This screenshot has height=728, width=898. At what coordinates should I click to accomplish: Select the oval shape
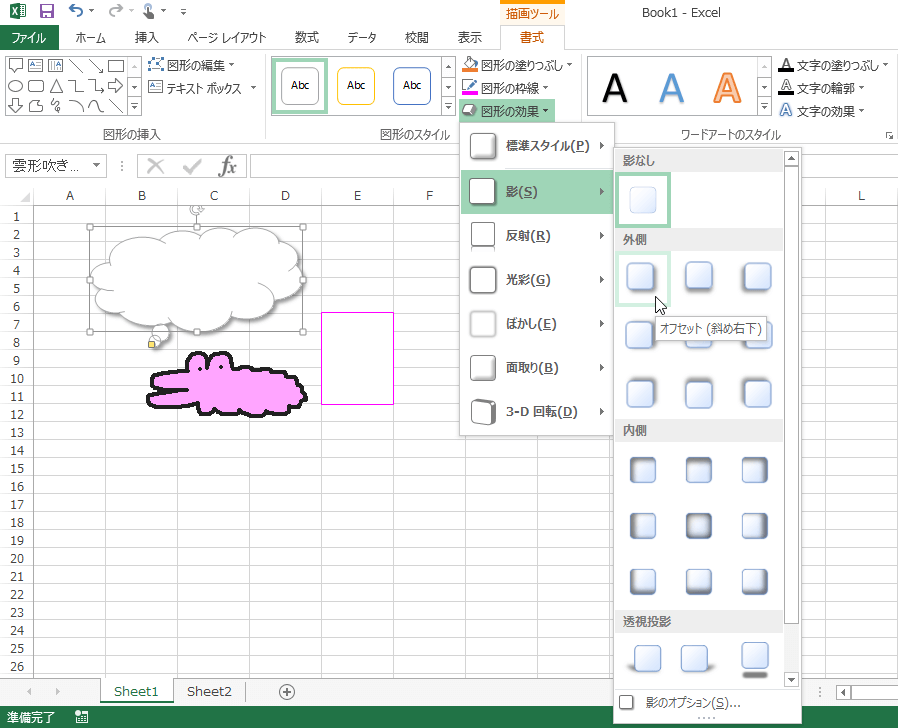tap(16, 86)
